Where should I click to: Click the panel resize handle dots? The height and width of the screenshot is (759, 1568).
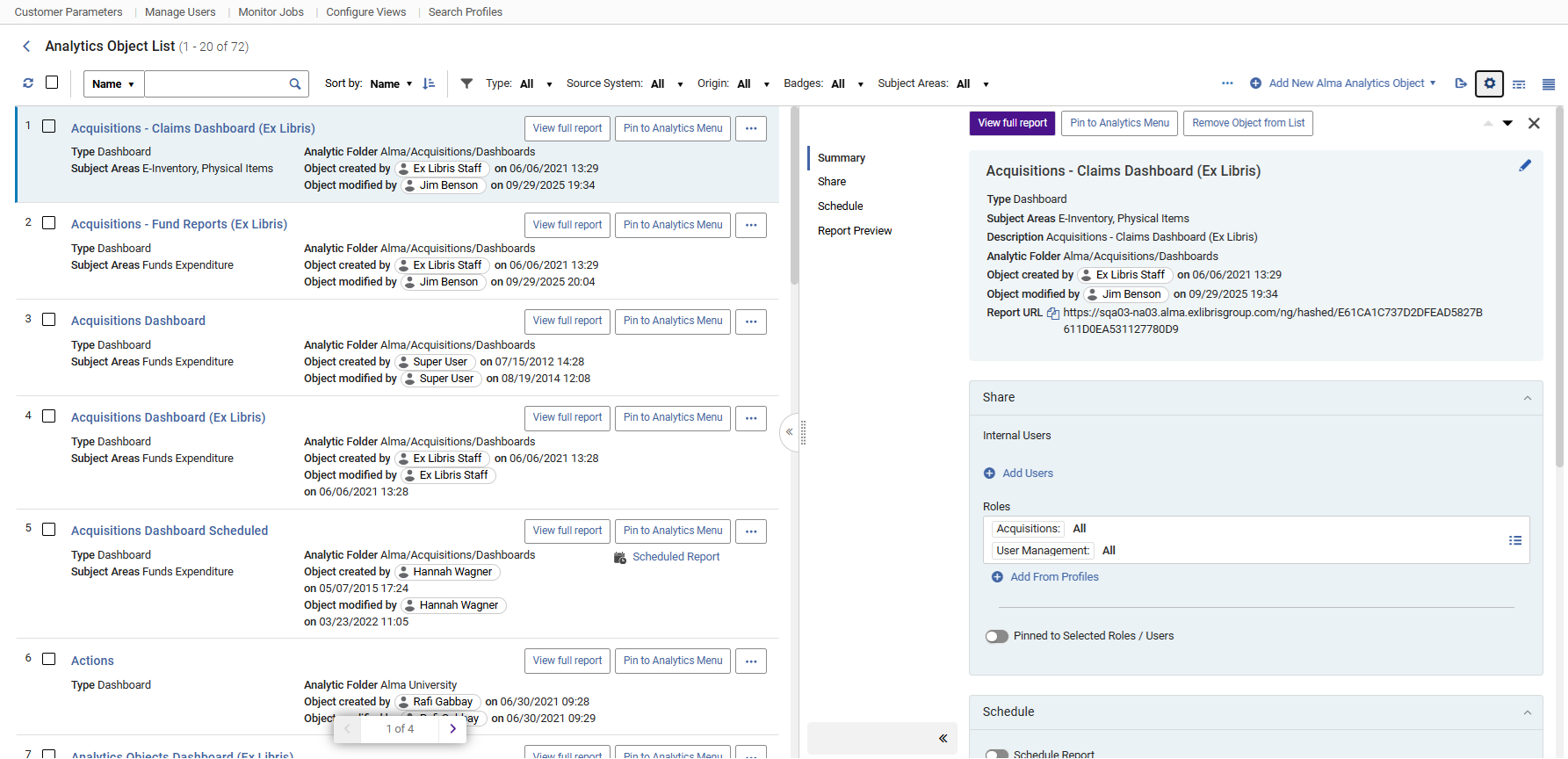pos(803,432)
